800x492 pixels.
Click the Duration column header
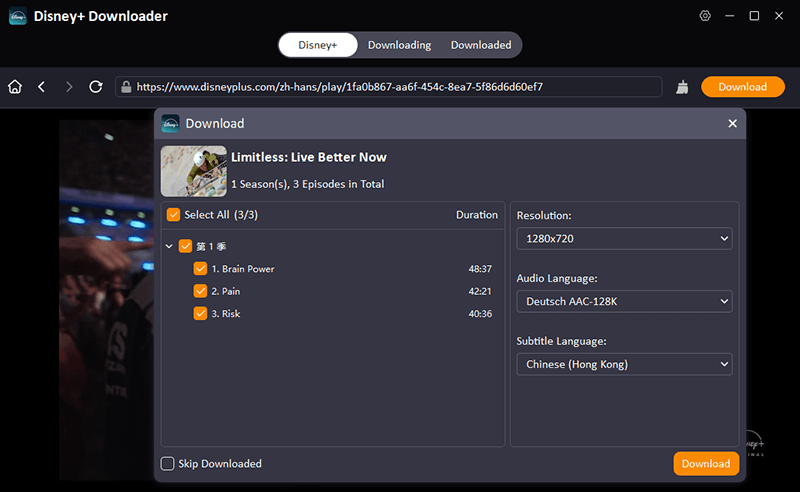477,215
